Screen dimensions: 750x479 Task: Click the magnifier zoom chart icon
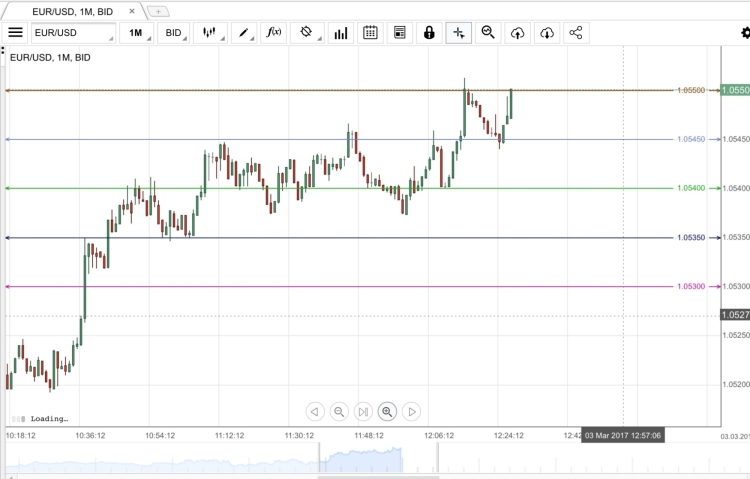click(x=488, y=33)
